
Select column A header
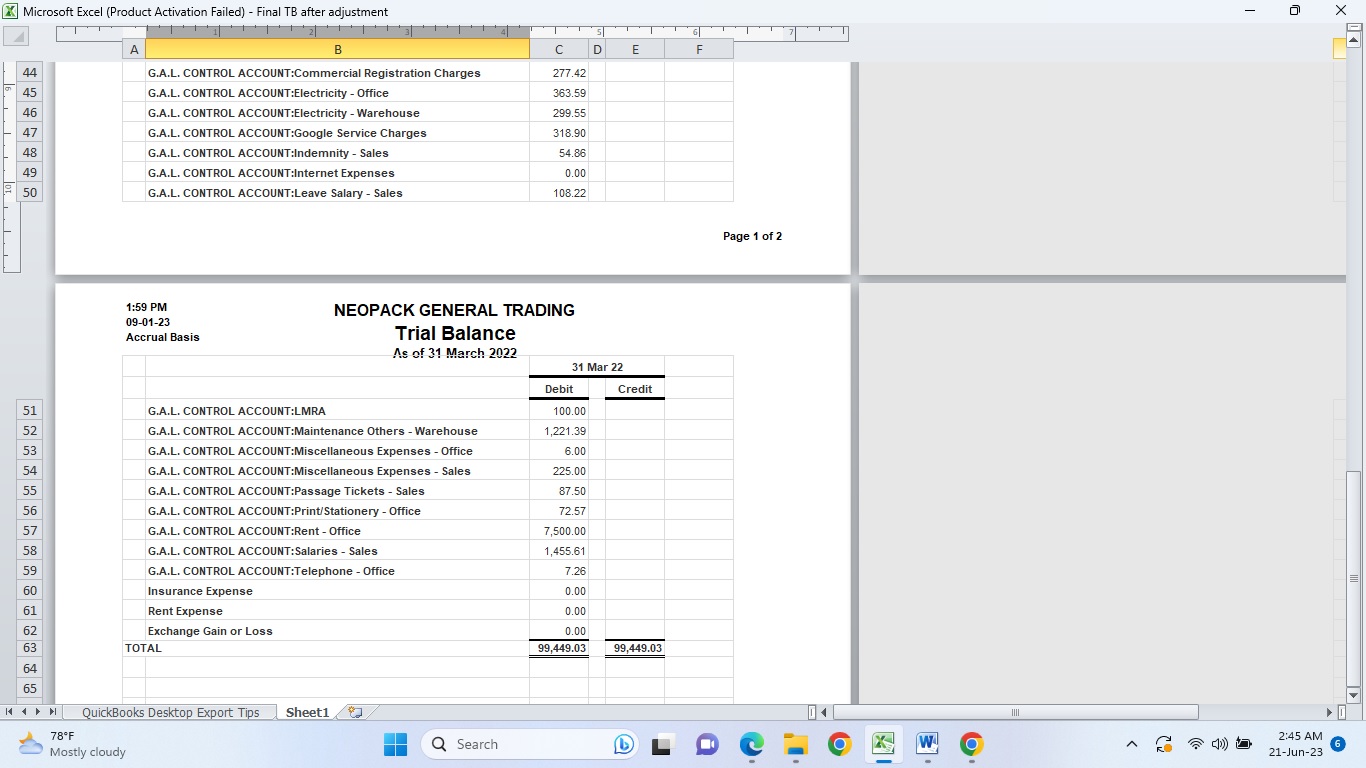pos(134,49)
